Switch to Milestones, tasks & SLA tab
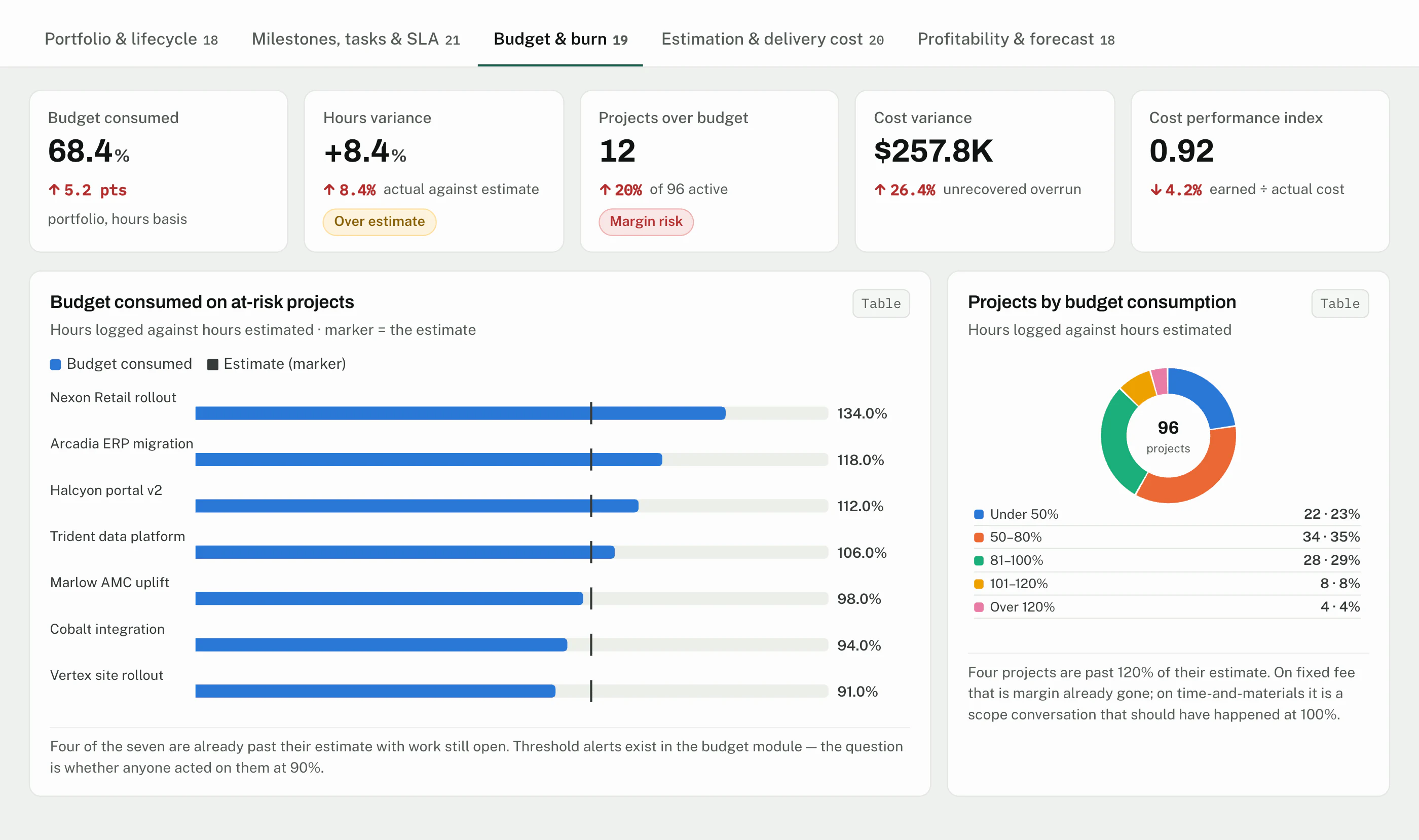The width and height of the screenshot is (1419, 840). coord(356,39)
